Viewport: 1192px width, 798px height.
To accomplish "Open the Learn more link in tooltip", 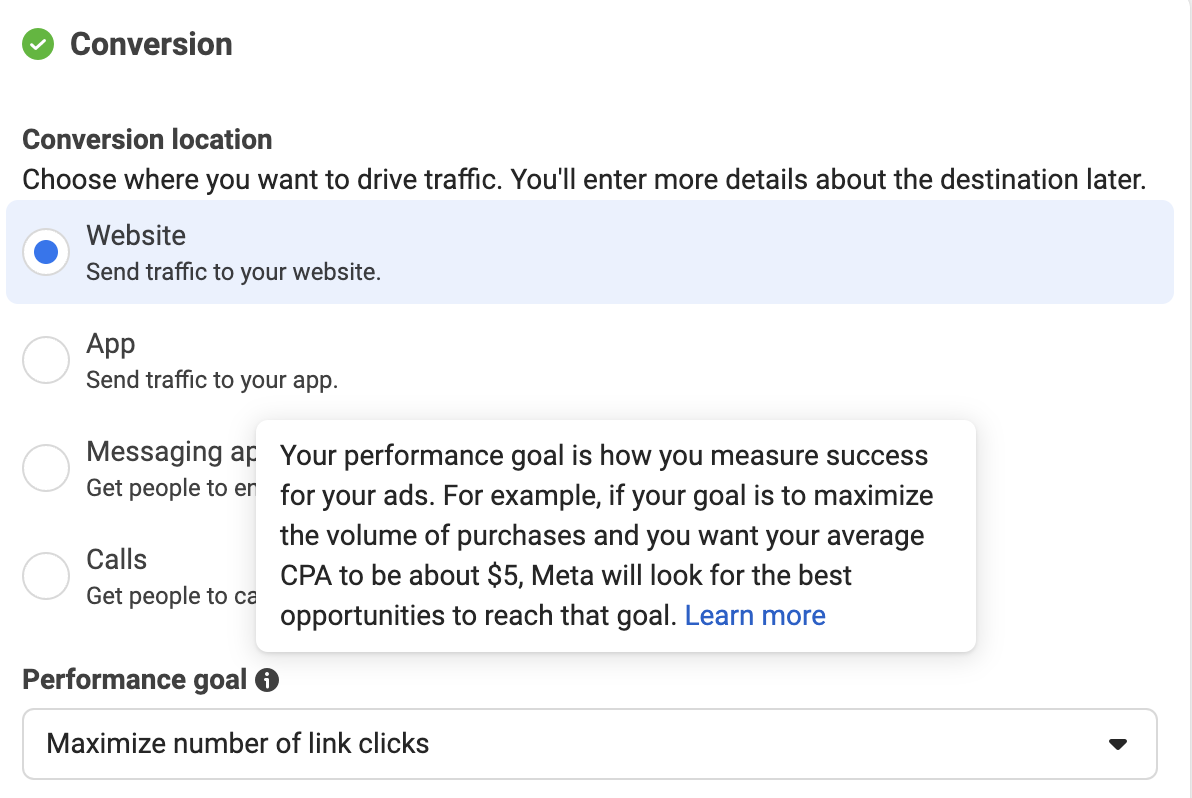I will pos(755,616).
